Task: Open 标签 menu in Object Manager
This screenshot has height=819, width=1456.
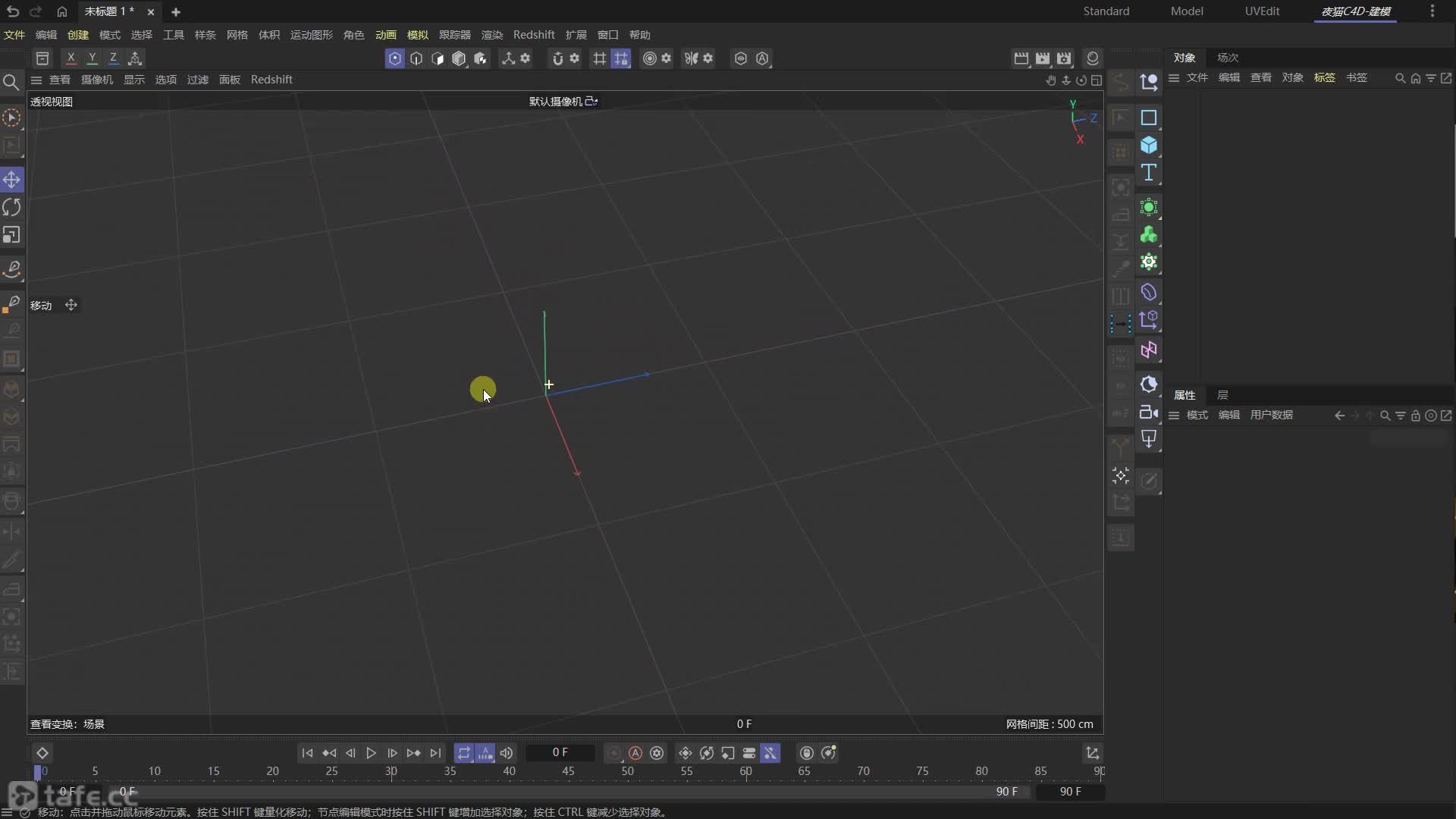Action: point(1325,78)
